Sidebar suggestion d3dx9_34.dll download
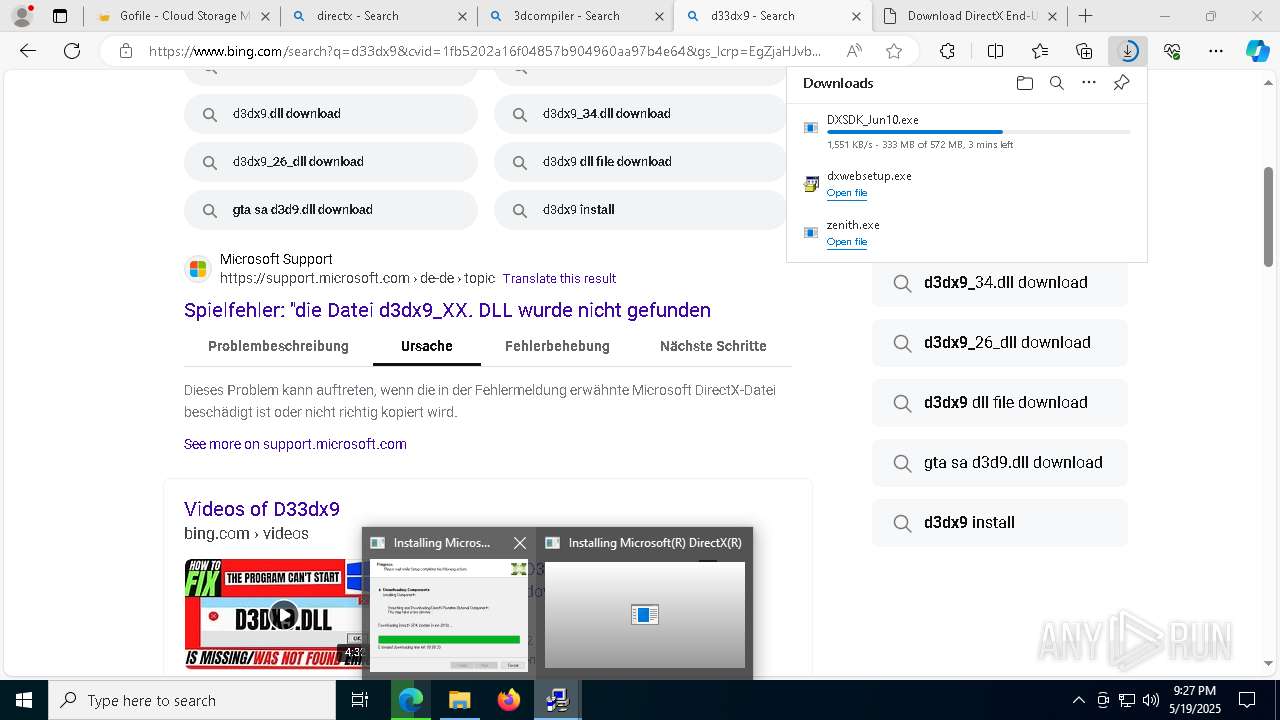The height and width of the screenshot is (720, 1280). click(1000, 283)
